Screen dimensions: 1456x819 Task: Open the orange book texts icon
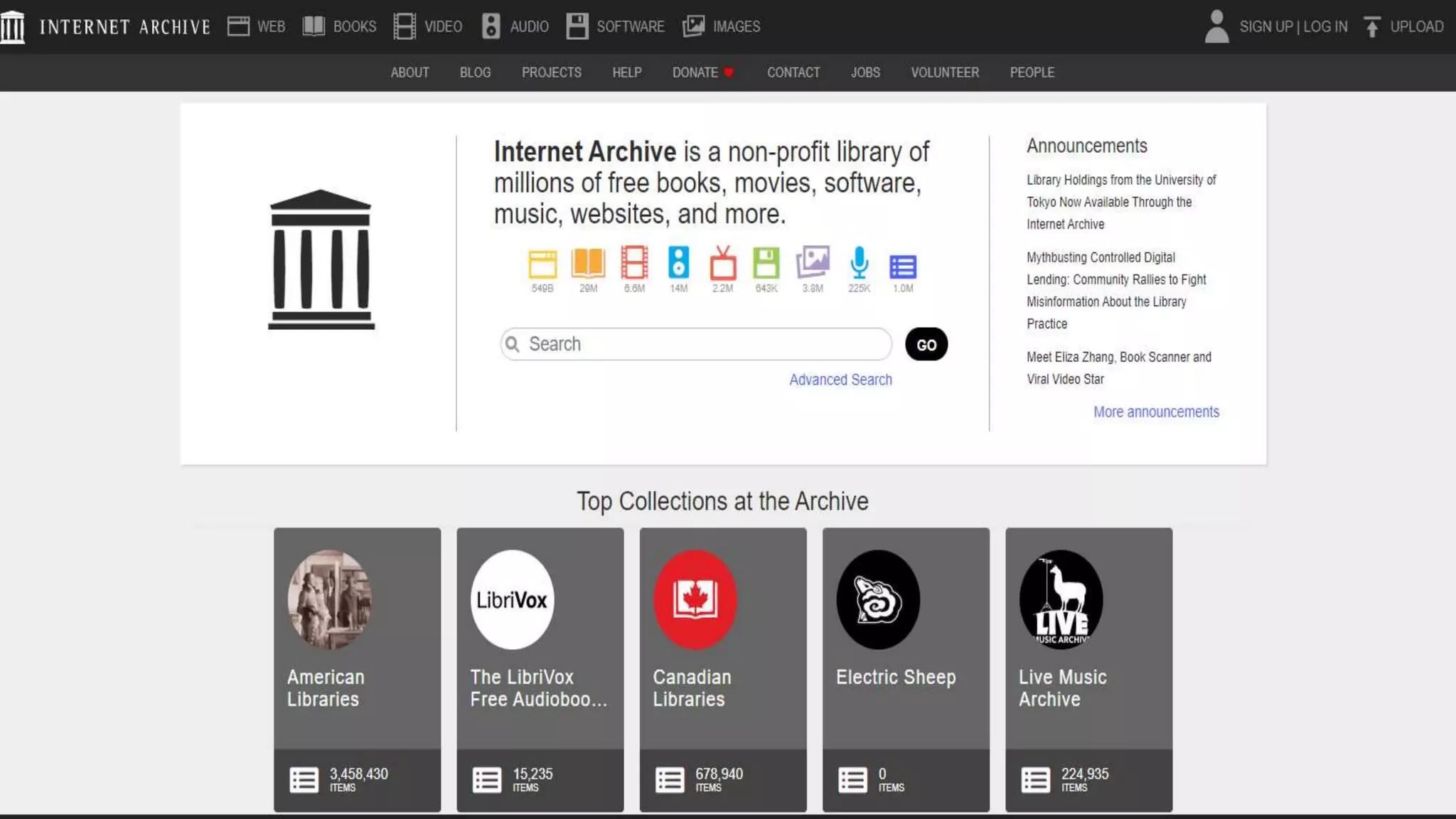click(x=588, y=263)
